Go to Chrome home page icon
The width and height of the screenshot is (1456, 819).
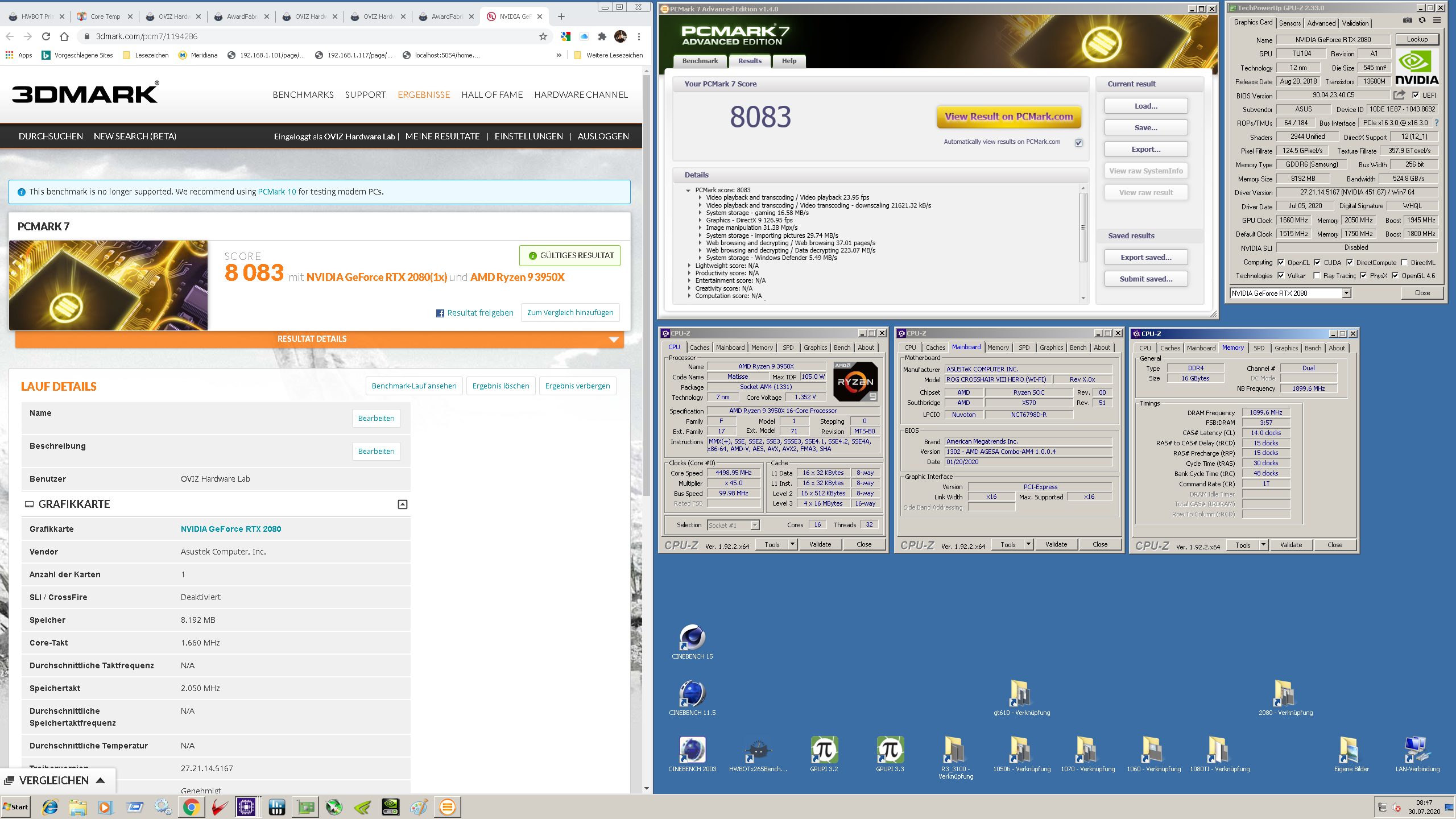click(64, 36)
